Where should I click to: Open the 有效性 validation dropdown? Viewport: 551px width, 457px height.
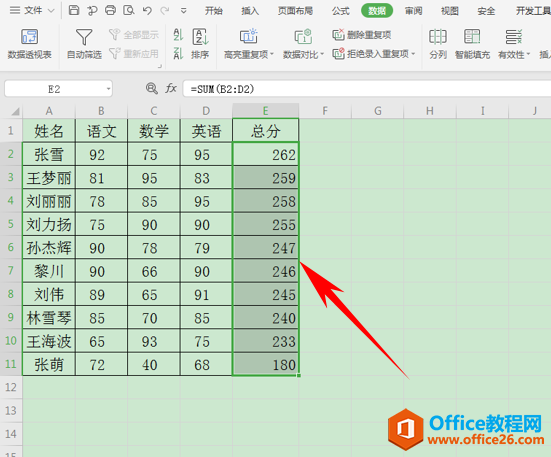514,44
